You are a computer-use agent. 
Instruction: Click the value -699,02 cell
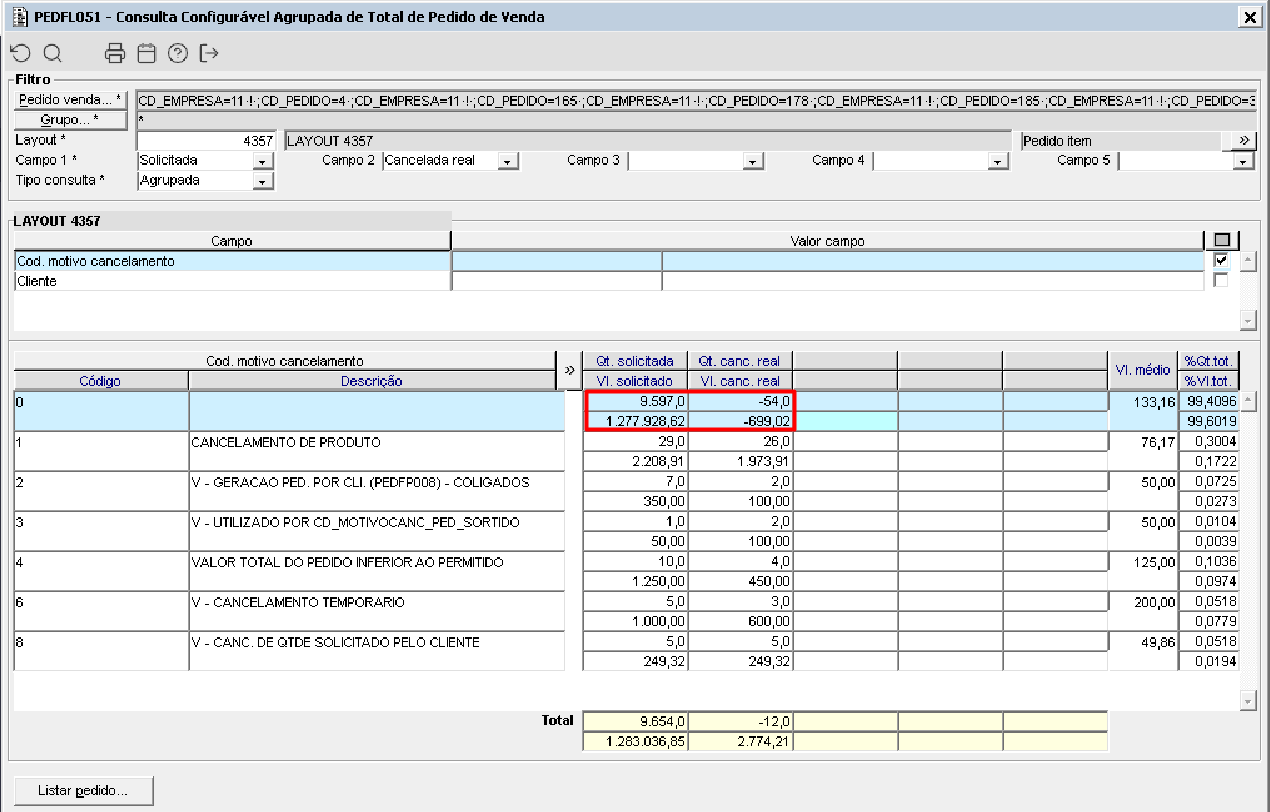coord(740,421)
